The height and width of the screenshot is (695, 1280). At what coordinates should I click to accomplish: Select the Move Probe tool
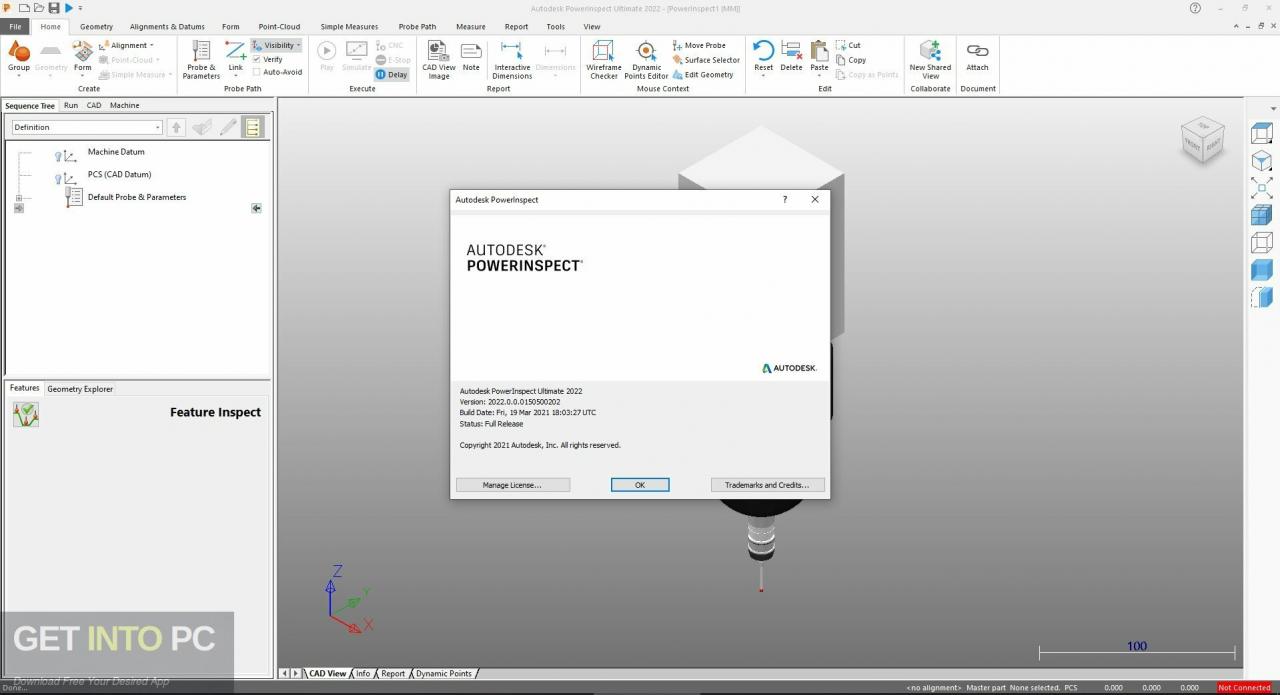click(699, 45)
